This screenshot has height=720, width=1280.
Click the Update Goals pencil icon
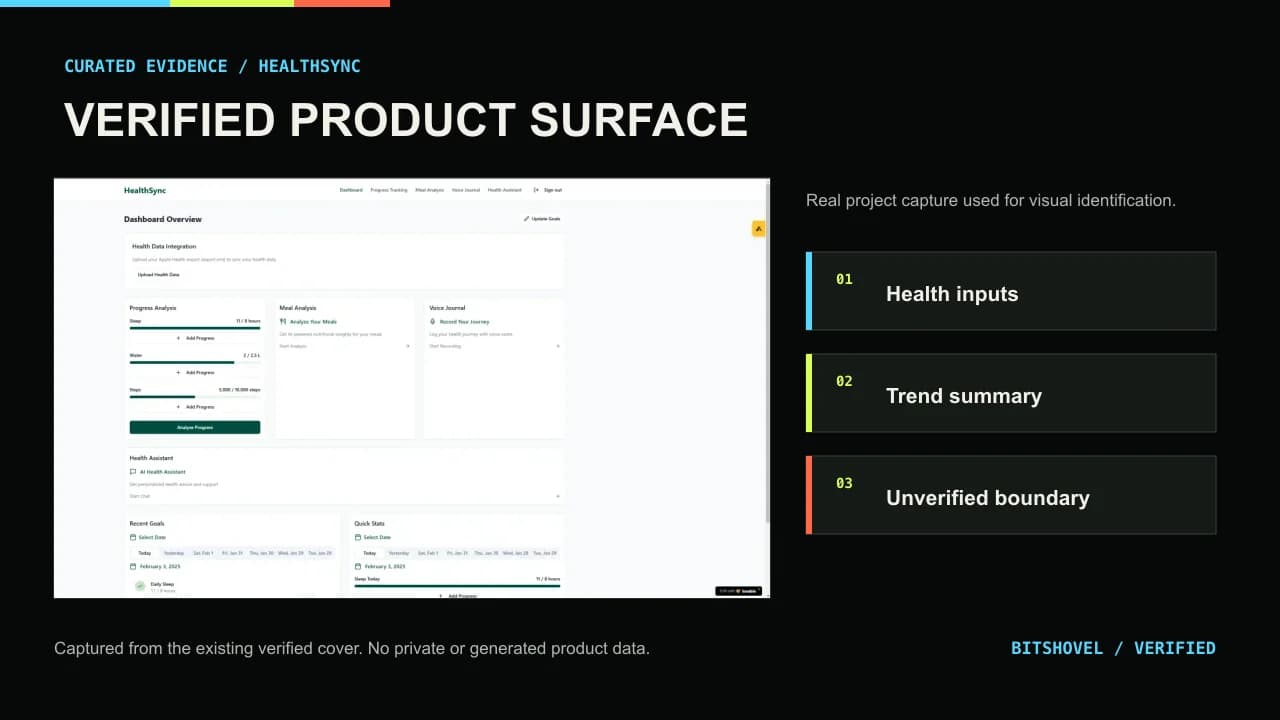click(x=526, y=218)
